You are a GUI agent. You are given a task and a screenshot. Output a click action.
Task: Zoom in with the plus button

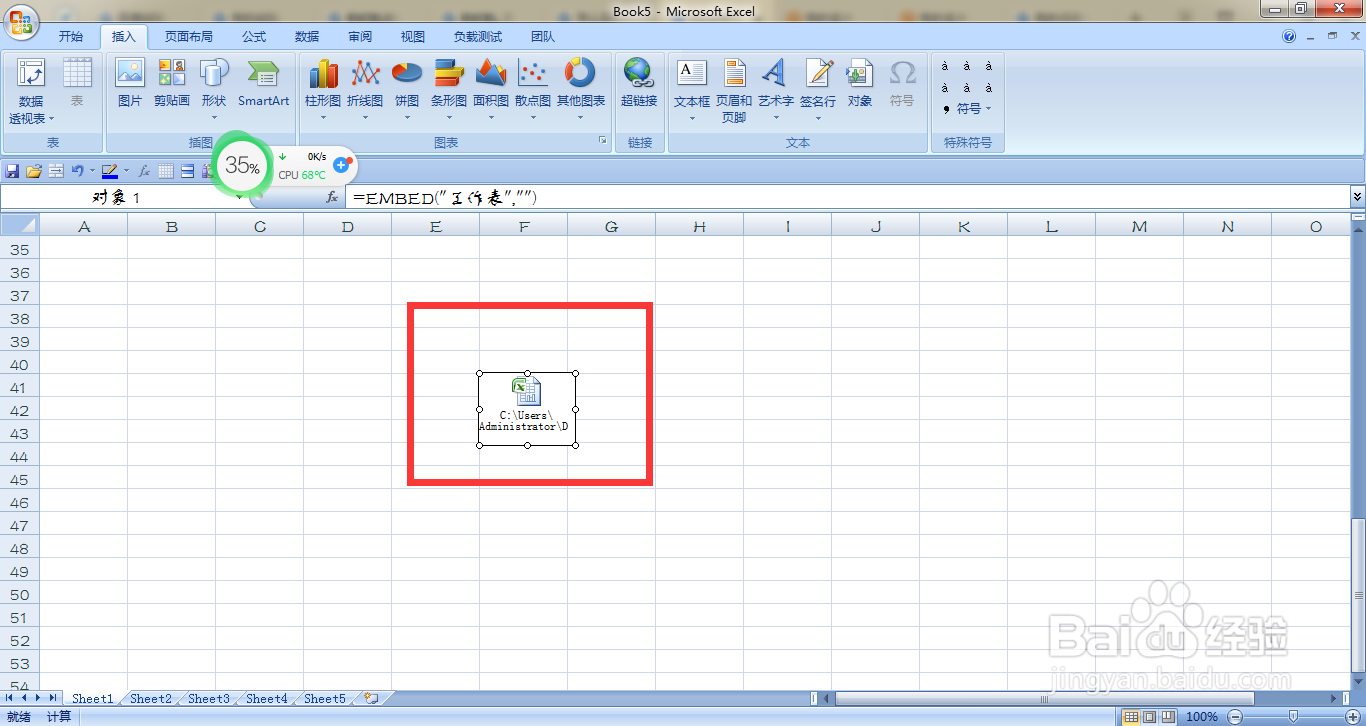point(1352,716)
